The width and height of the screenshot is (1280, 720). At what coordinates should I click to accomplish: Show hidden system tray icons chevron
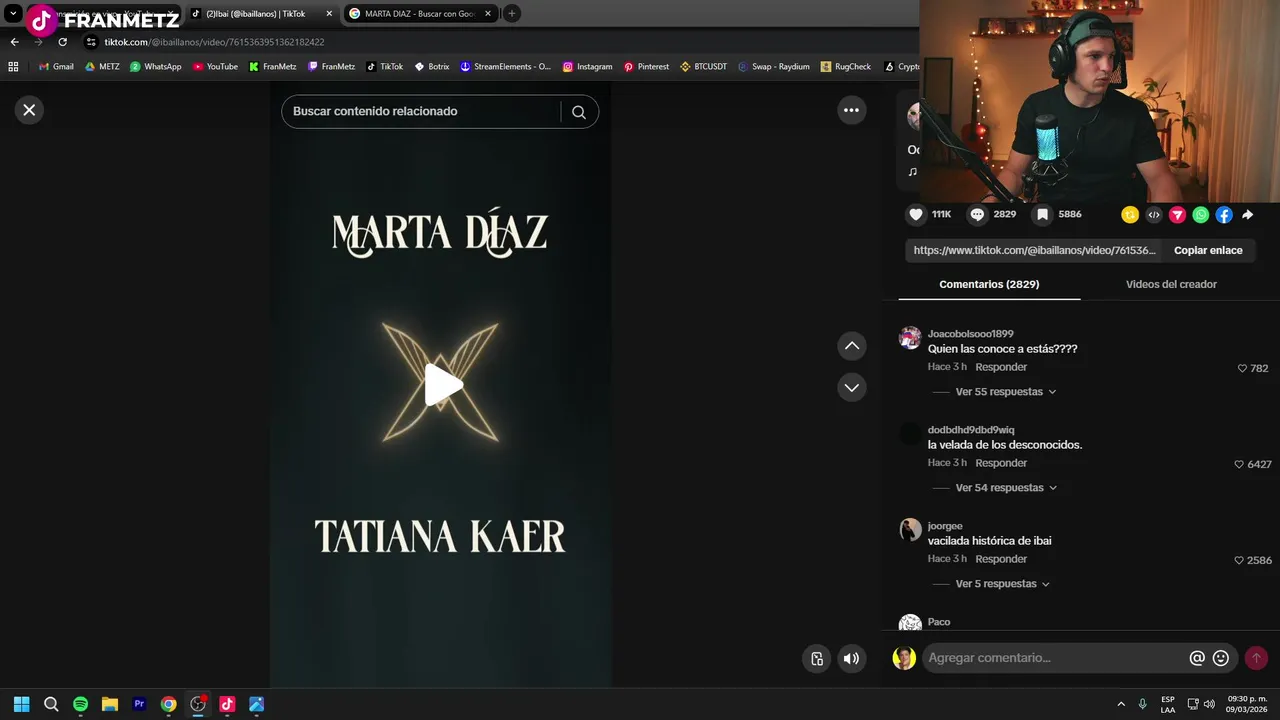tap(1121, 704)
